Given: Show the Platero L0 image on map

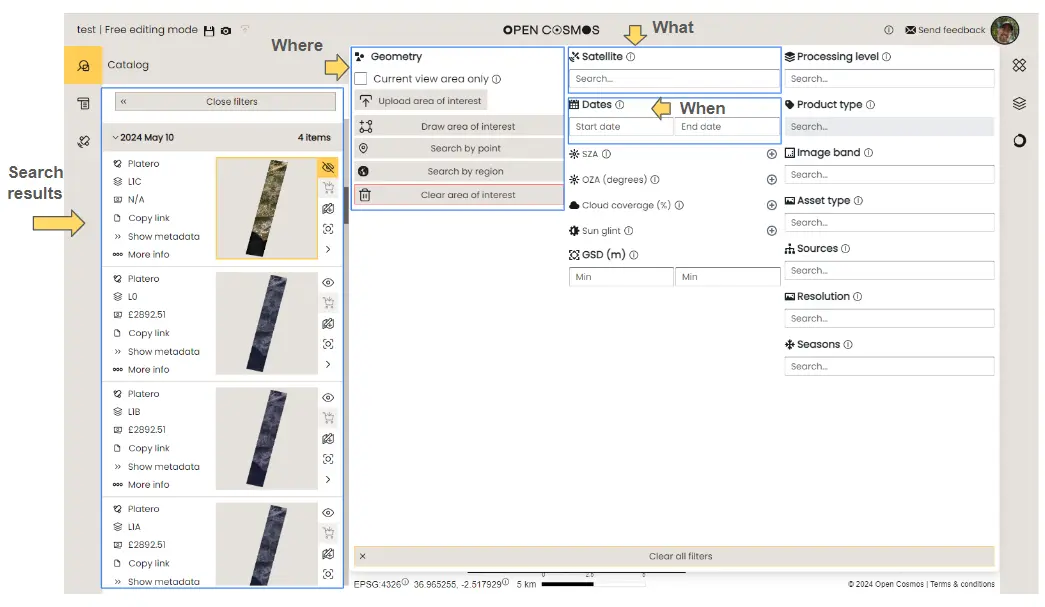Looking at the screenshot, I should pos(327,282).
